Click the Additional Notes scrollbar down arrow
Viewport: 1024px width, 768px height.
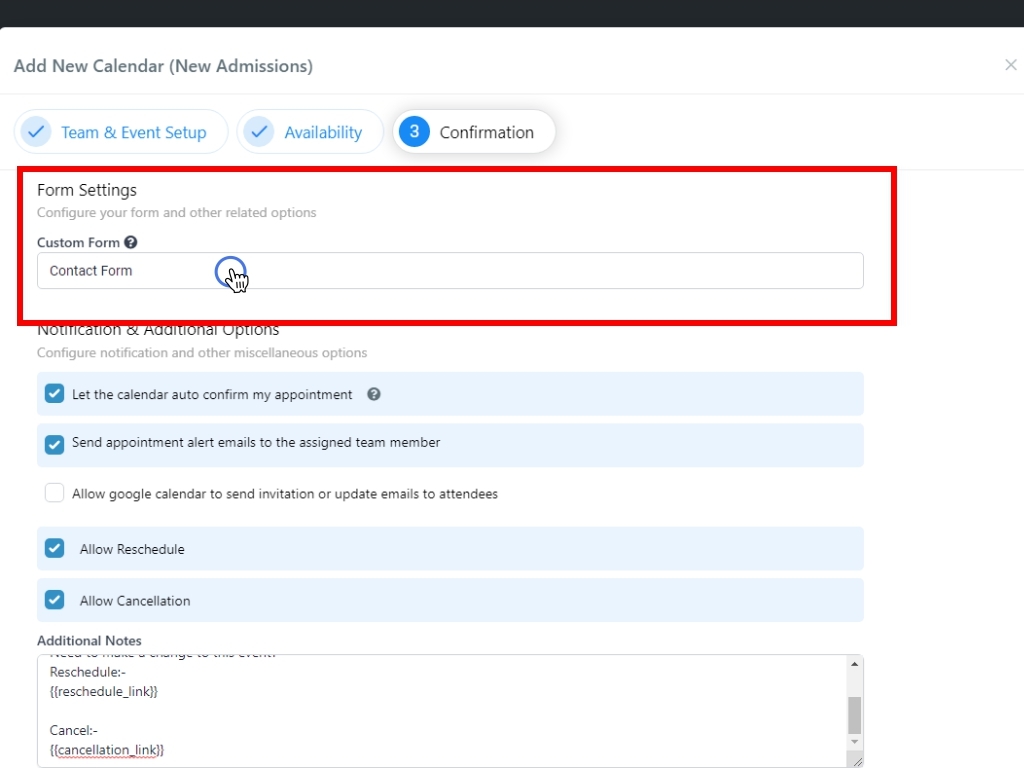pyautogui.click(x=854, y=742)
